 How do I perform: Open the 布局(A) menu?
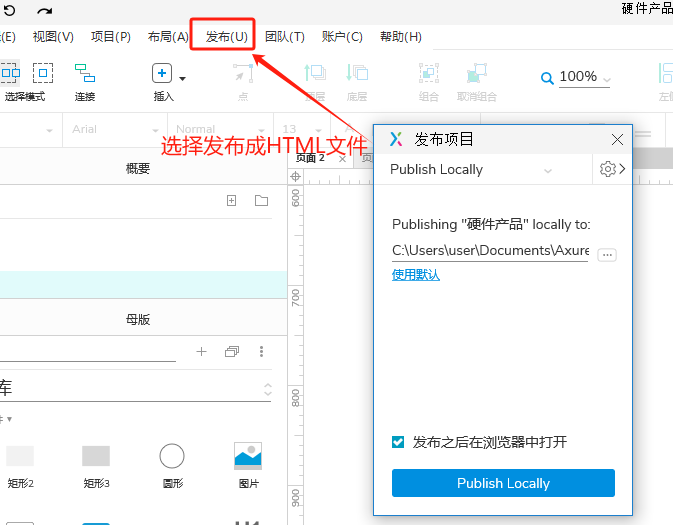click(x=168, y=37)
